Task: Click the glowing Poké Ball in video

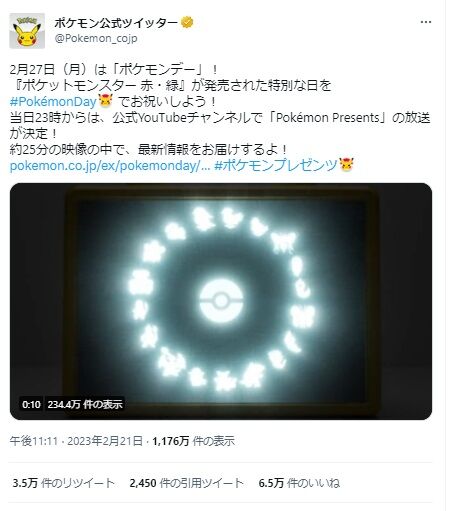Action: [221, 301]
